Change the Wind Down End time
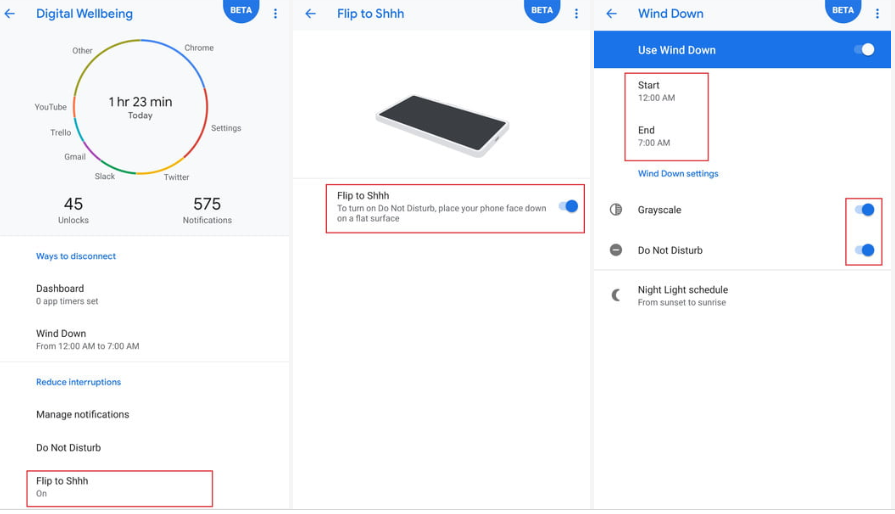The width and height of the screenshot is (895, 514). (x=654, y=136)
